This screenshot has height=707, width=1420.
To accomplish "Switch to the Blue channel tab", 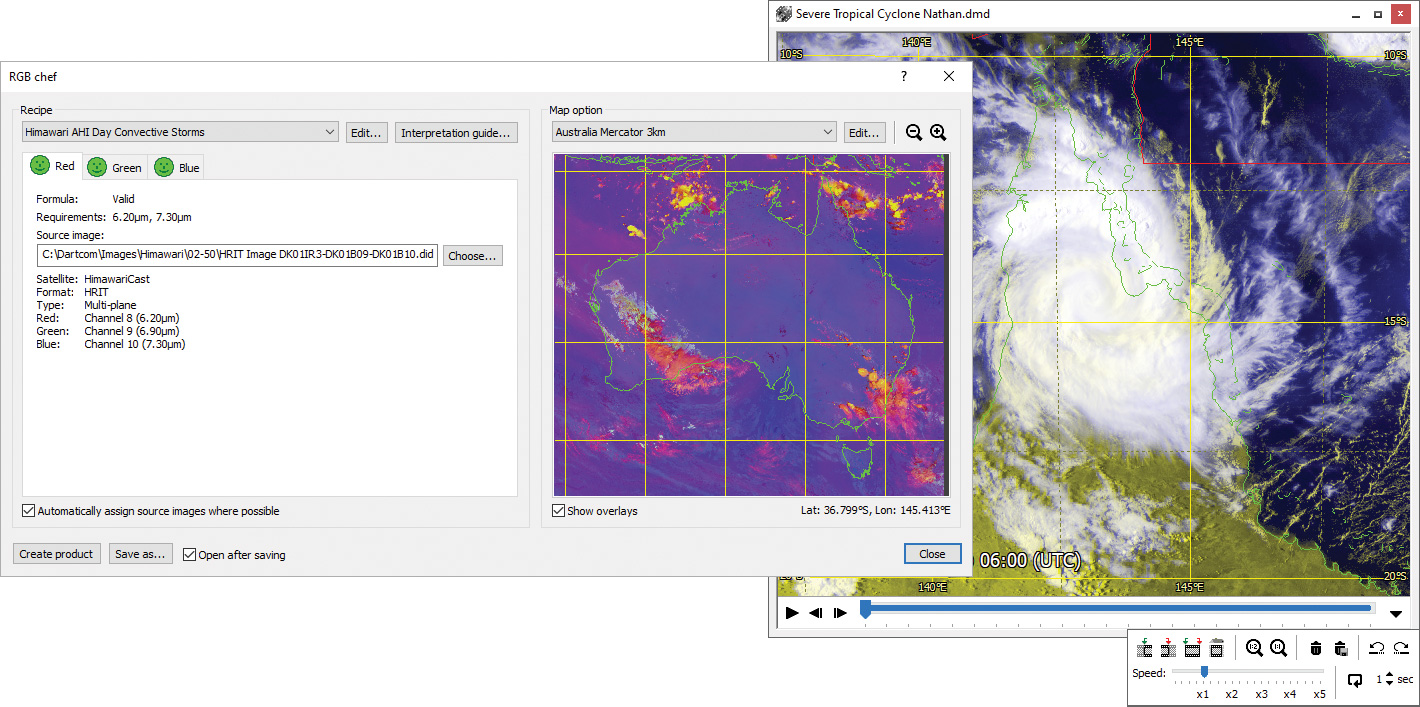I will click(178, 167).
